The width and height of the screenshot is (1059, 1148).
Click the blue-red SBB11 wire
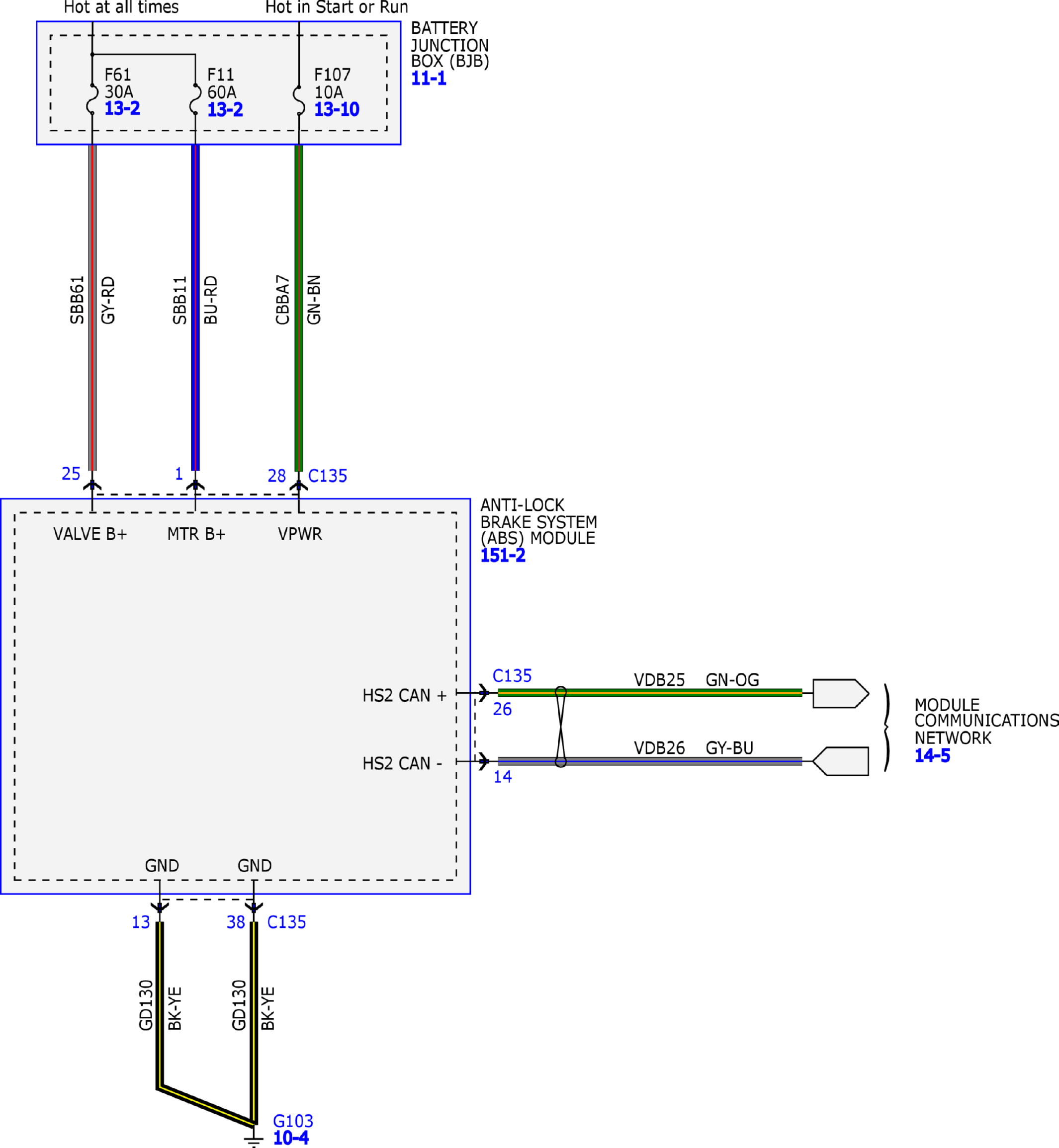point(195,308)
